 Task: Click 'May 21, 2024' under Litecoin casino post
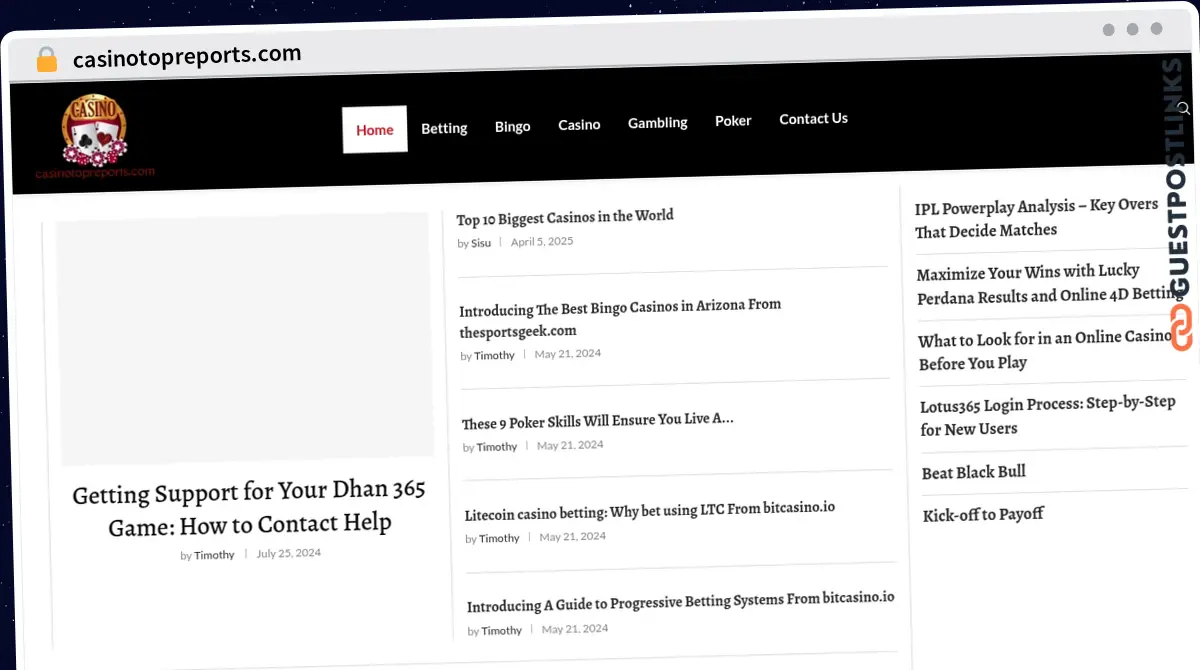pyautogui.click(x=573, y=537)
